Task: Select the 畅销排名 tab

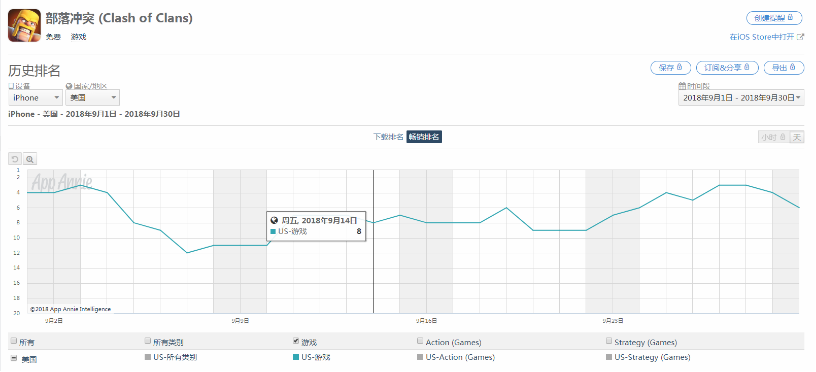Action: 424,137
